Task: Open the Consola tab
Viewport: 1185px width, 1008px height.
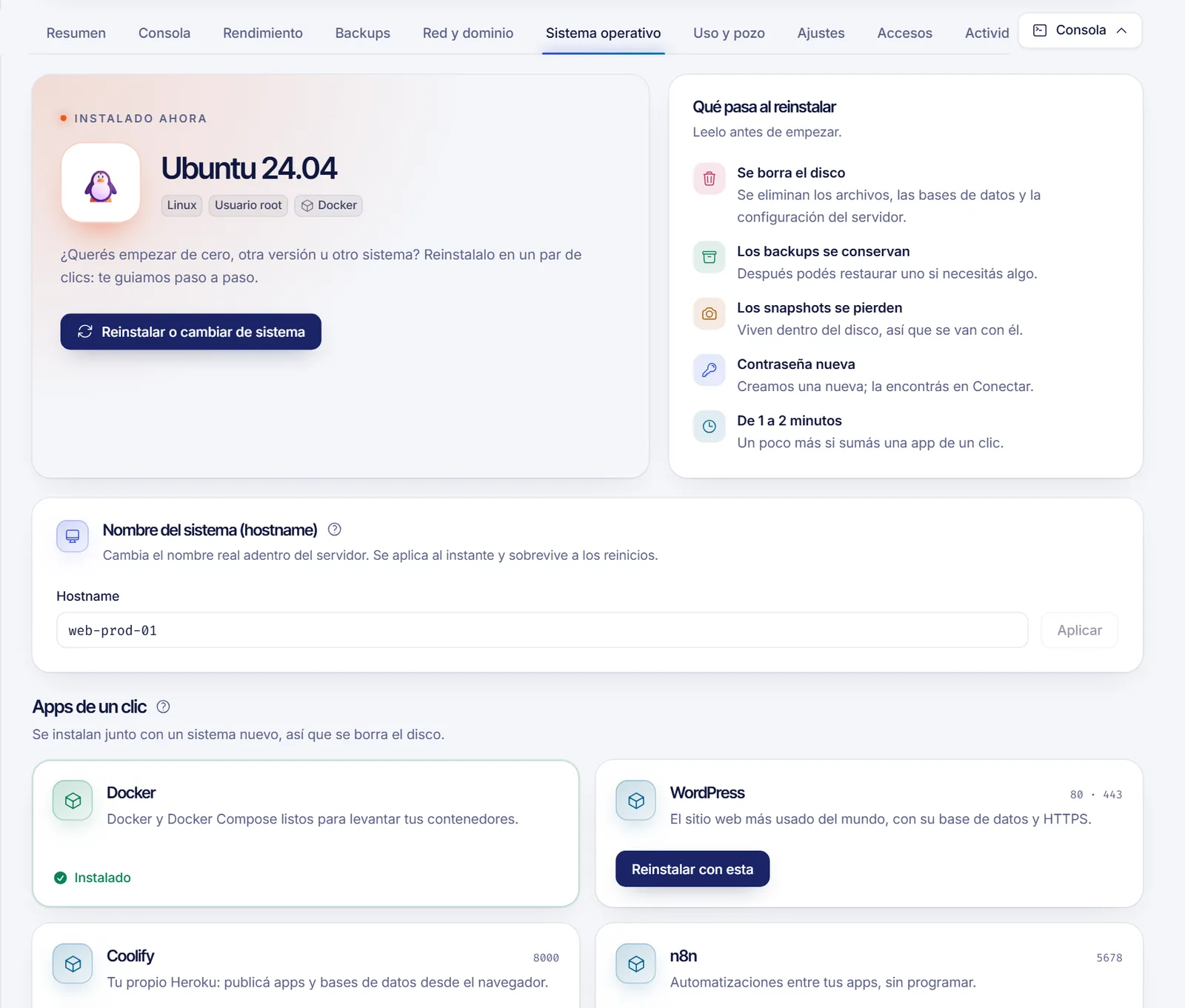Action: tap(164, 33)
